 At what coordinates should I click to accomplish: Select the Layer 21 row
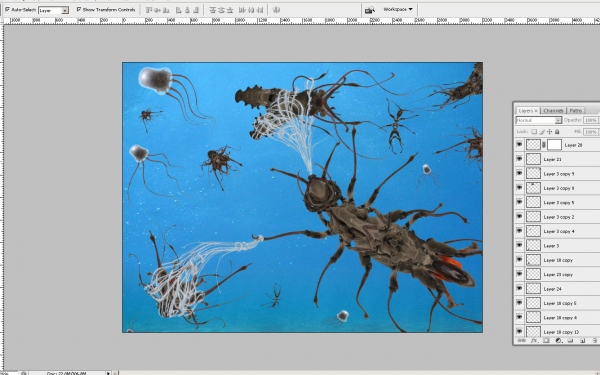click(x=558, y=159)
